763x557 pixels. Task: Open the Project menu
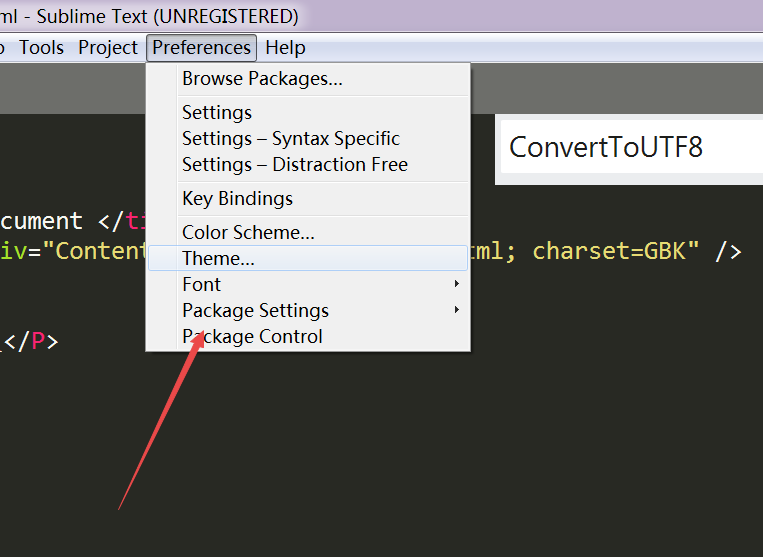point(108,48)
